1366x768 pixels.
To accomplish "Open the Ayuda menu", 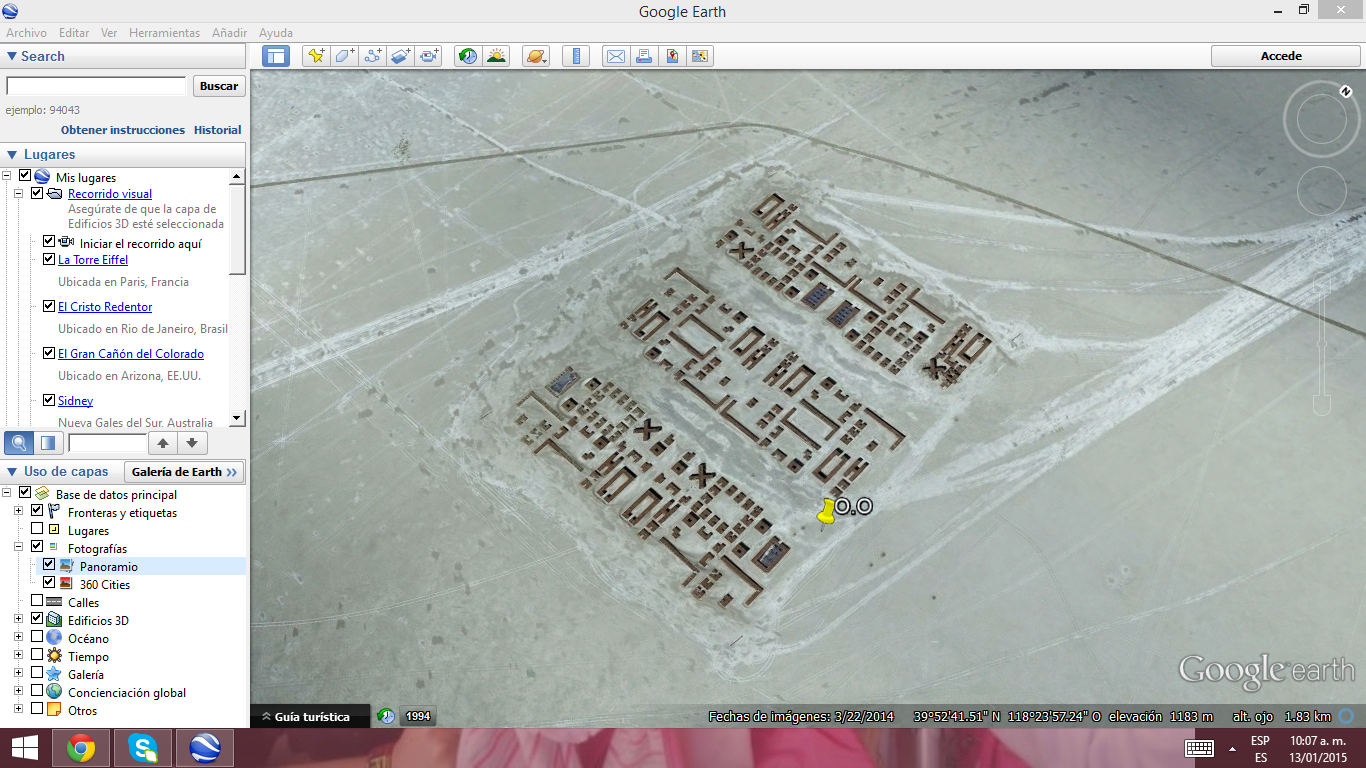I will [x=275, y=33].
